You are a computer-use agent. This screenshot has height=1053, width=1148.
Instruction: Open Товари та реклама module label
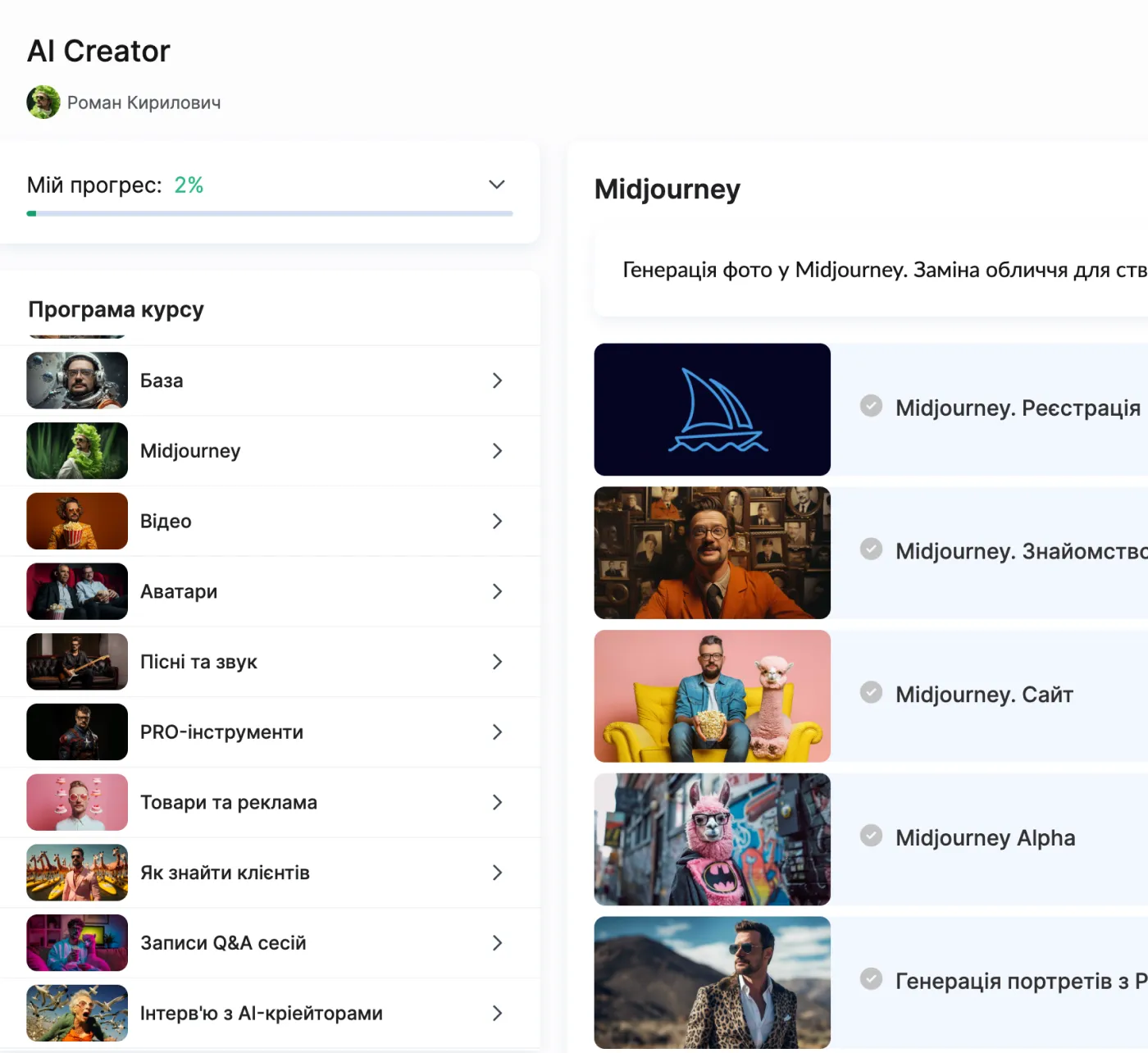[x=229, y=803]
